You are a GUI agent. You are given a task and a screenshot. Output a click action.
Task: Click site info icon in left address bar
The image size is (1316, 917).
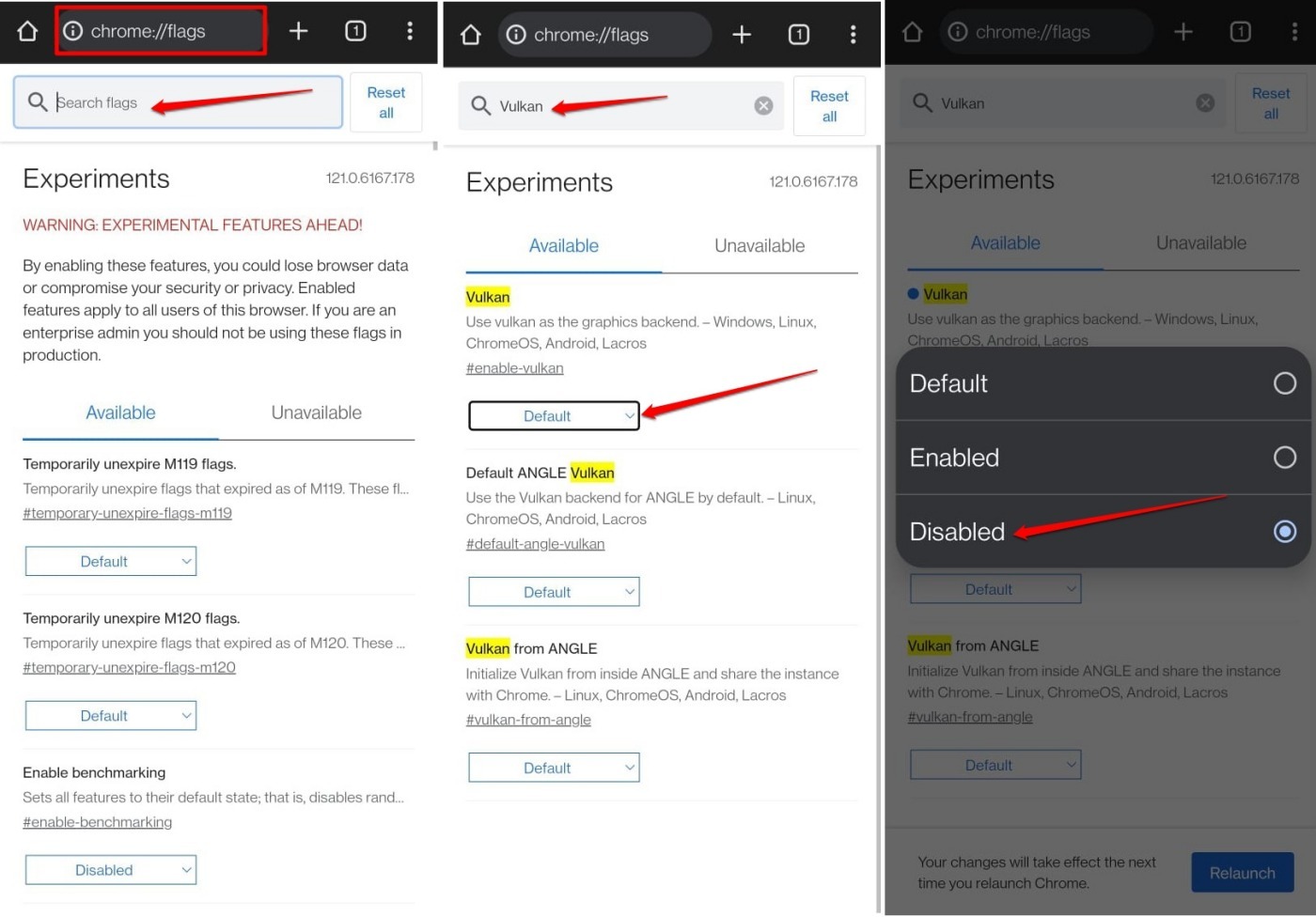[72, 31]
